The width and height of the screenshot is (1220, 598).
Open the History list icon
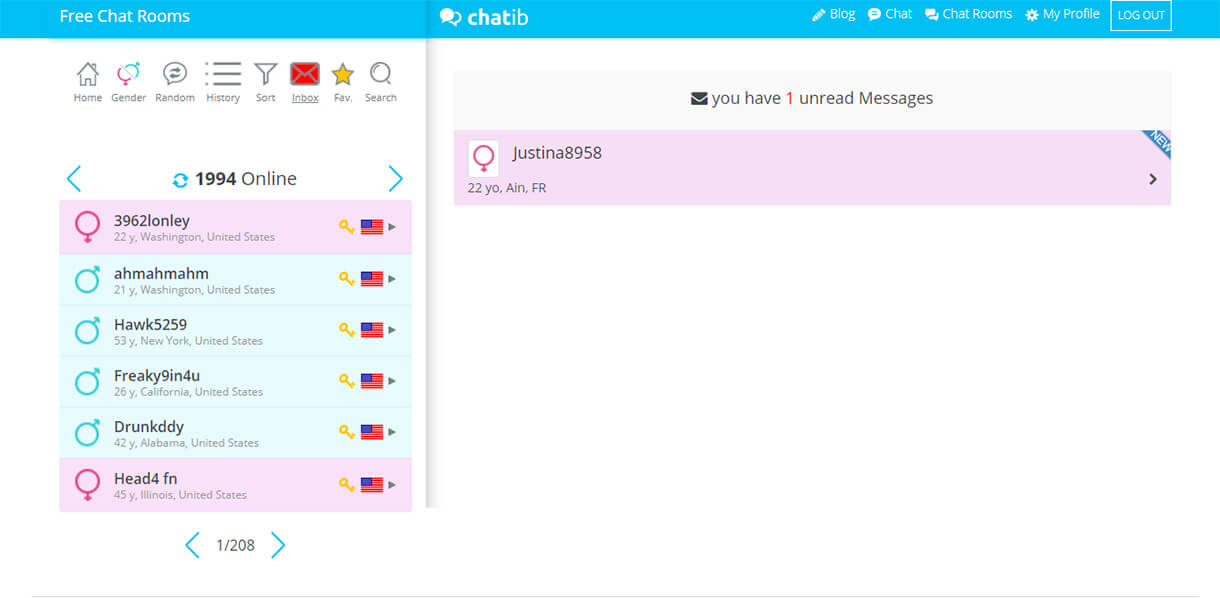(x=223, y=75)
